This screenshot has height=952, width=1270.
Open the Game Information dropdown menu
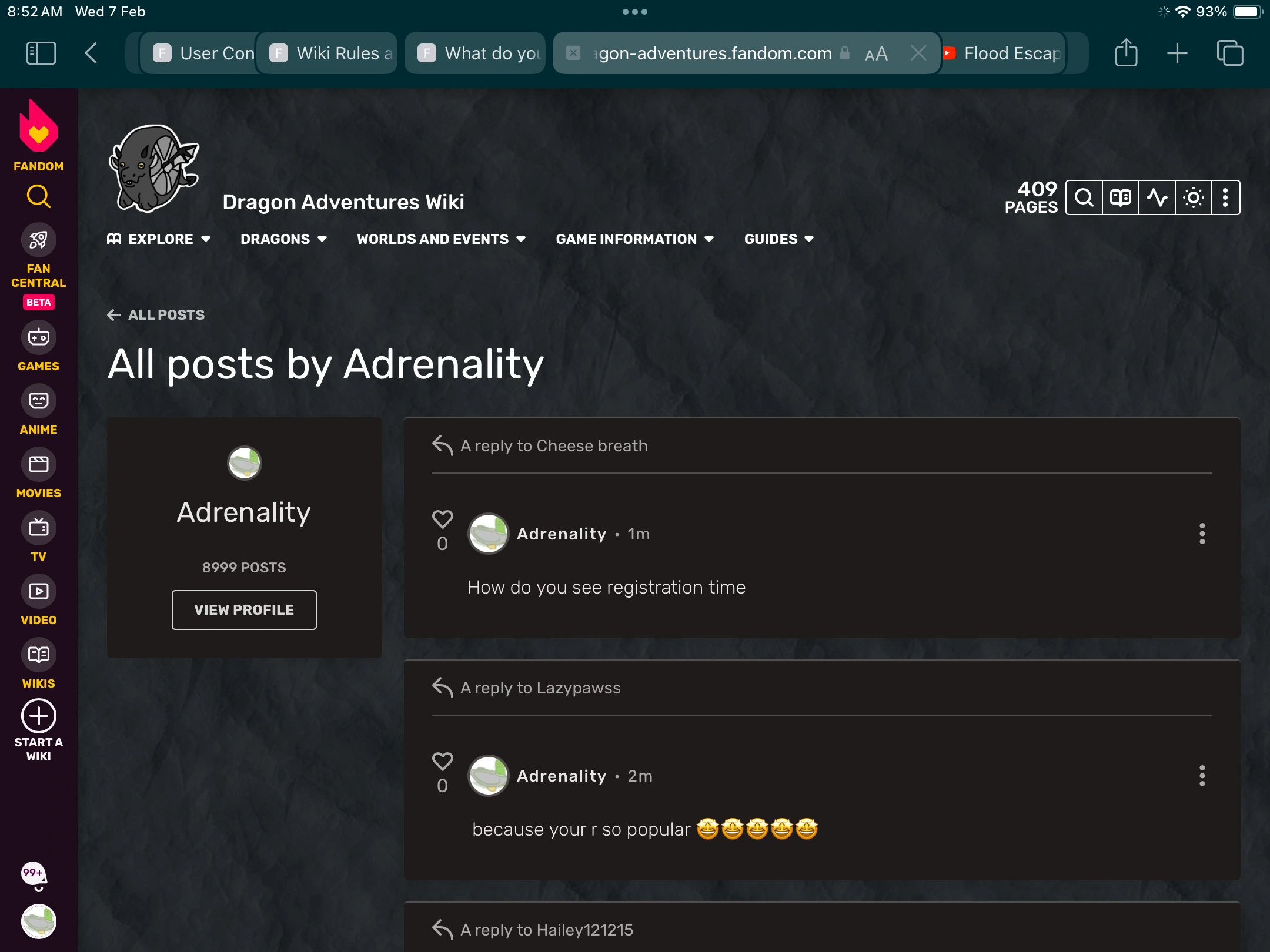634,239
